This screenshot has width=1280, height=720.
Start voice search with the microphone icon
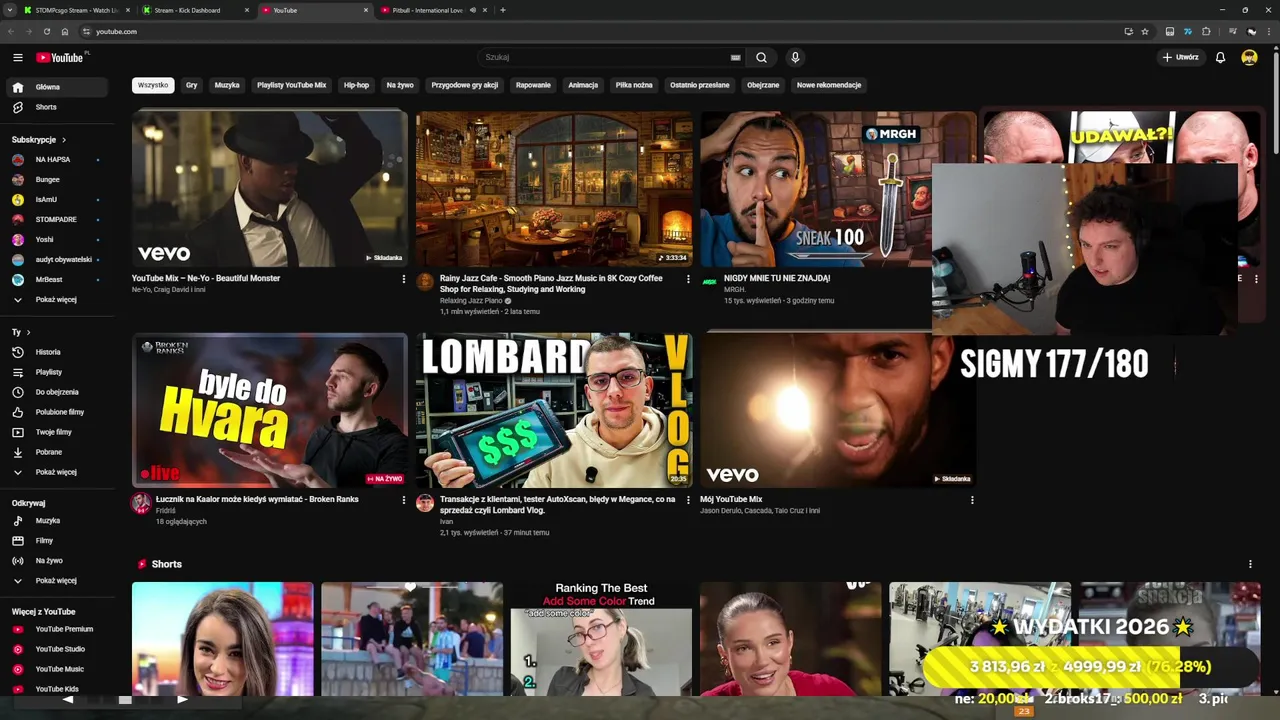(x=795, y=57)
